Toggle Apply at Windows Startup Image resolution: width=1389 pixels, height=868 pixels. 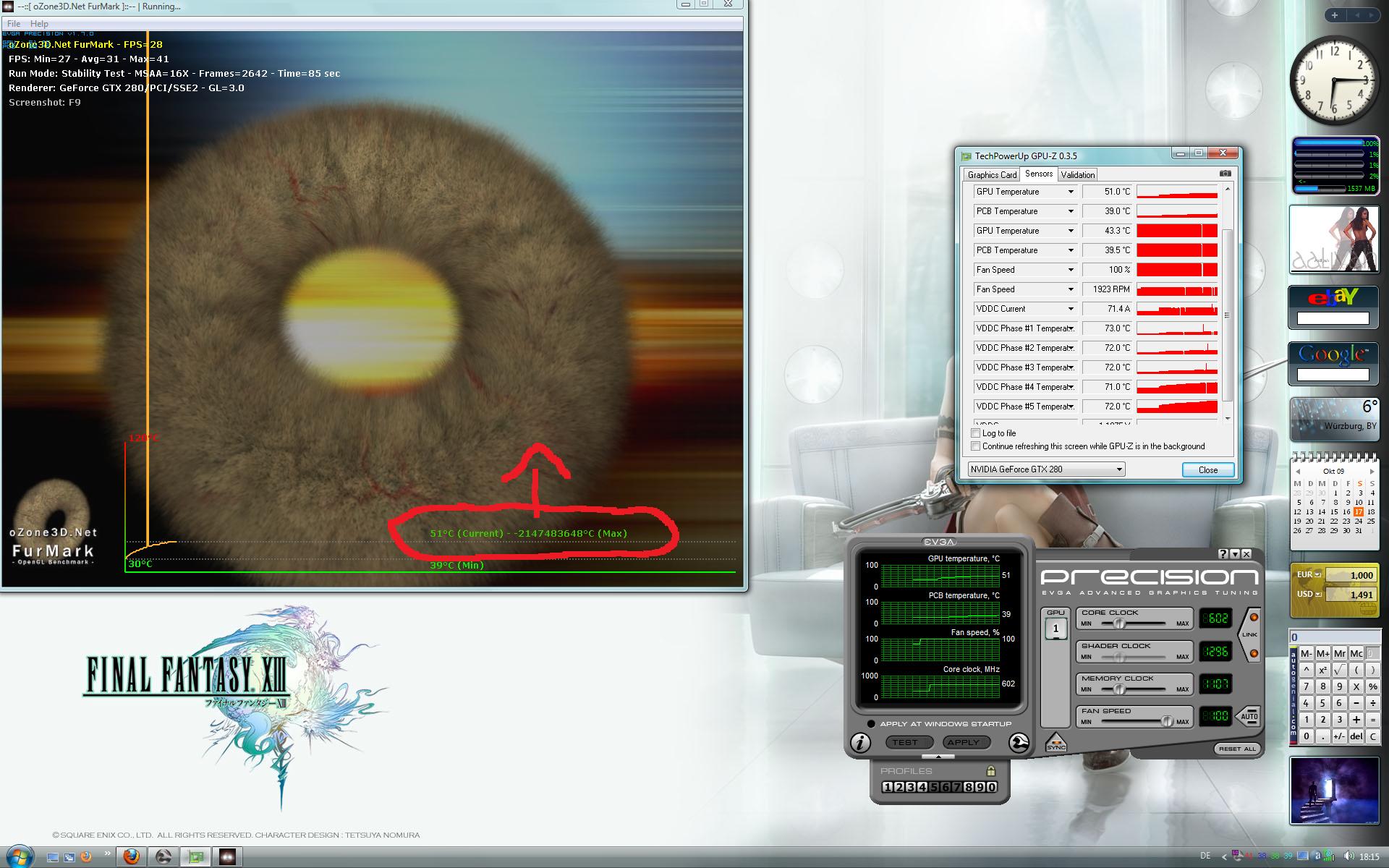coord(871,724)
